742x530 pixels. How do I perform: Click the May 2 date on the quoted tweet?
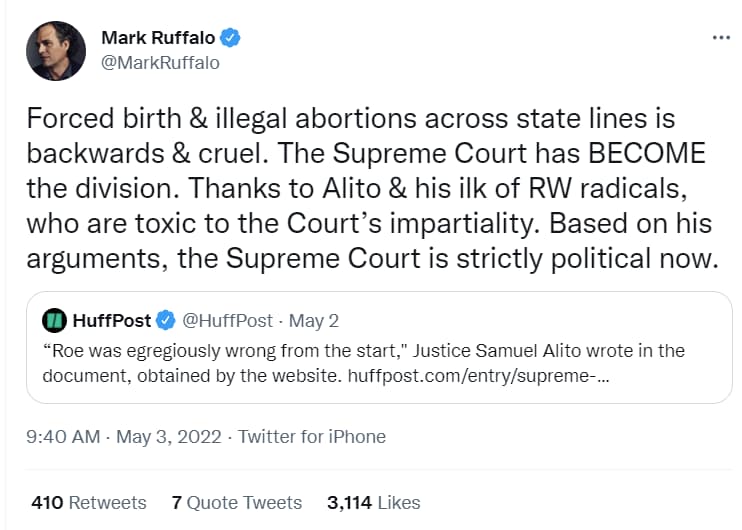[x=314, y=321]
